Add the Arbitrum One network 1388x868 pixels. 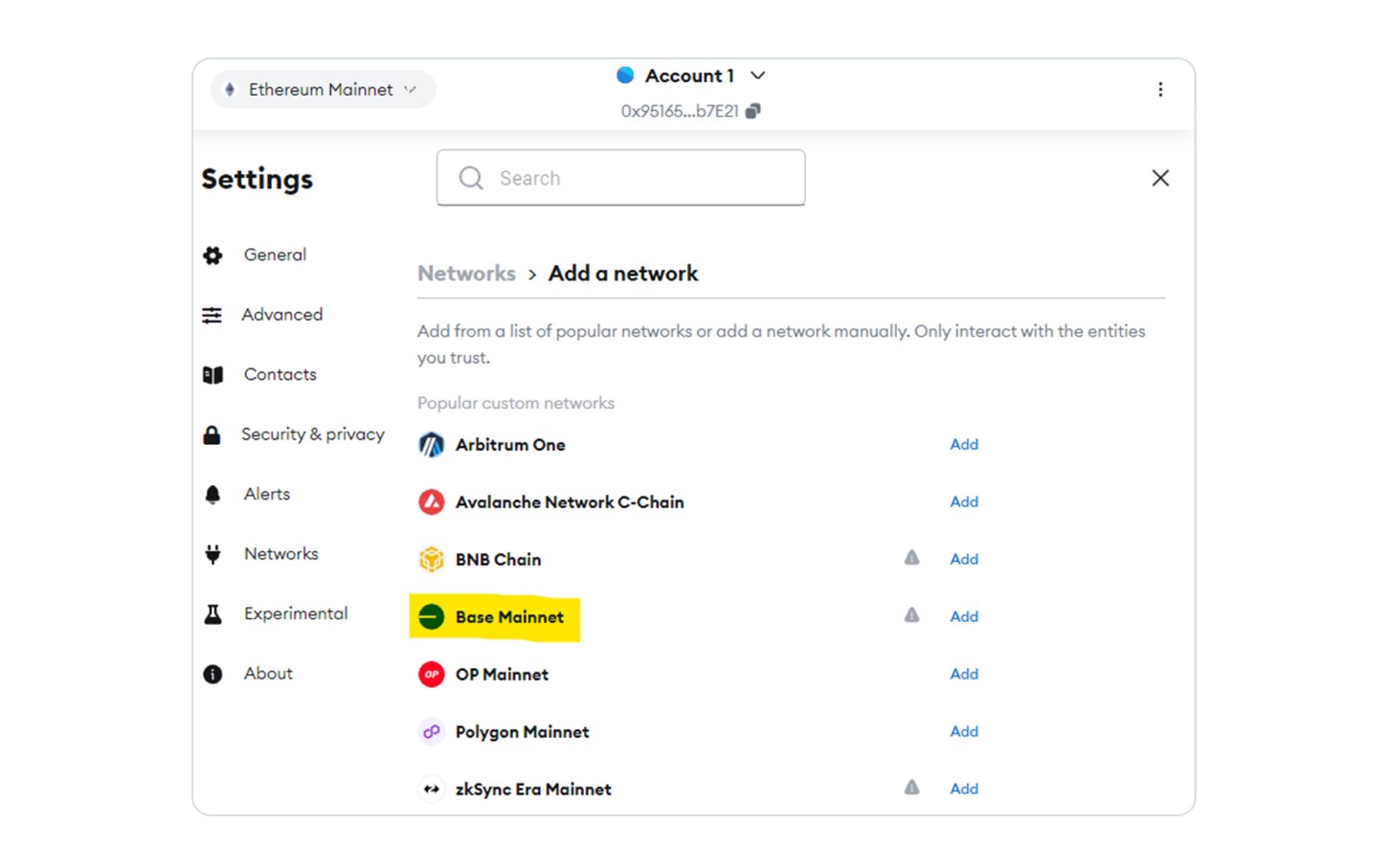[964, 444]
